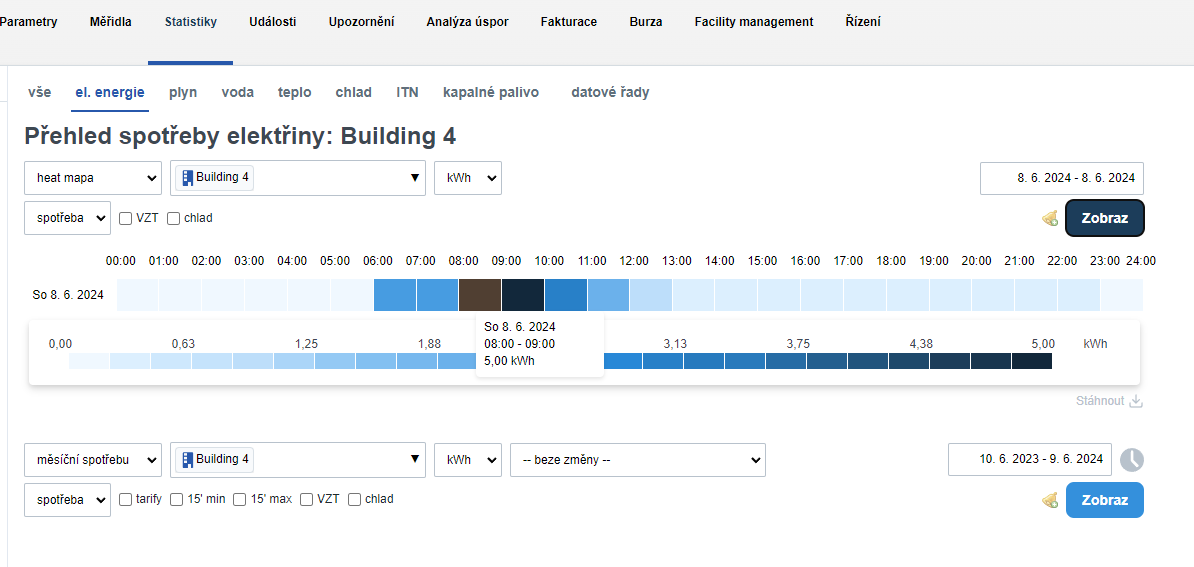Switch to the Fakturace menu tab
The width and height of the screenshot is (1194, 567).
point(569,22)
